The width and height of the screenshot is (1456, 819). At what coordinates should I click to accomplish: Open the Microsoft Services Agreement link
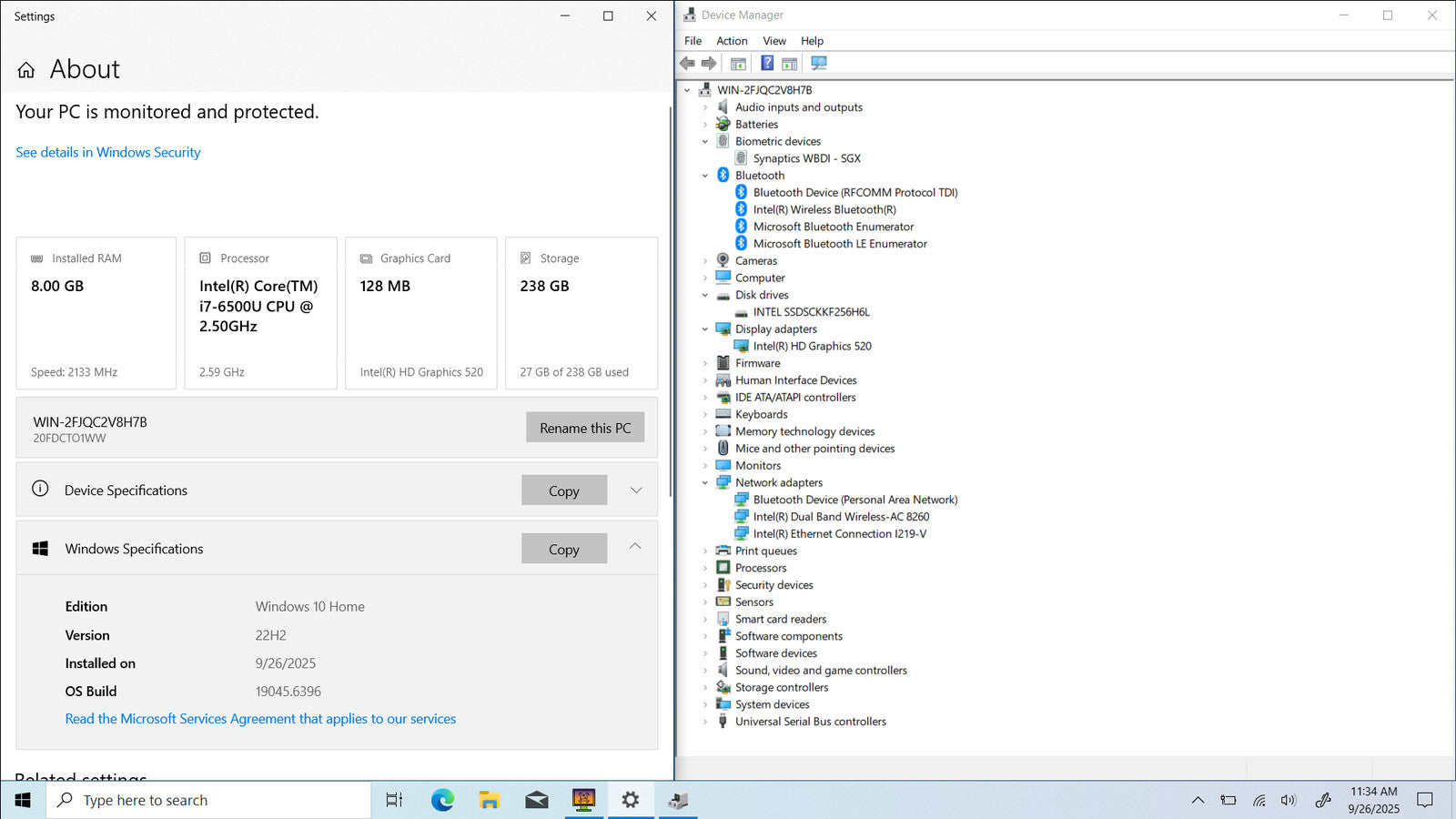[x=260, y=719]
